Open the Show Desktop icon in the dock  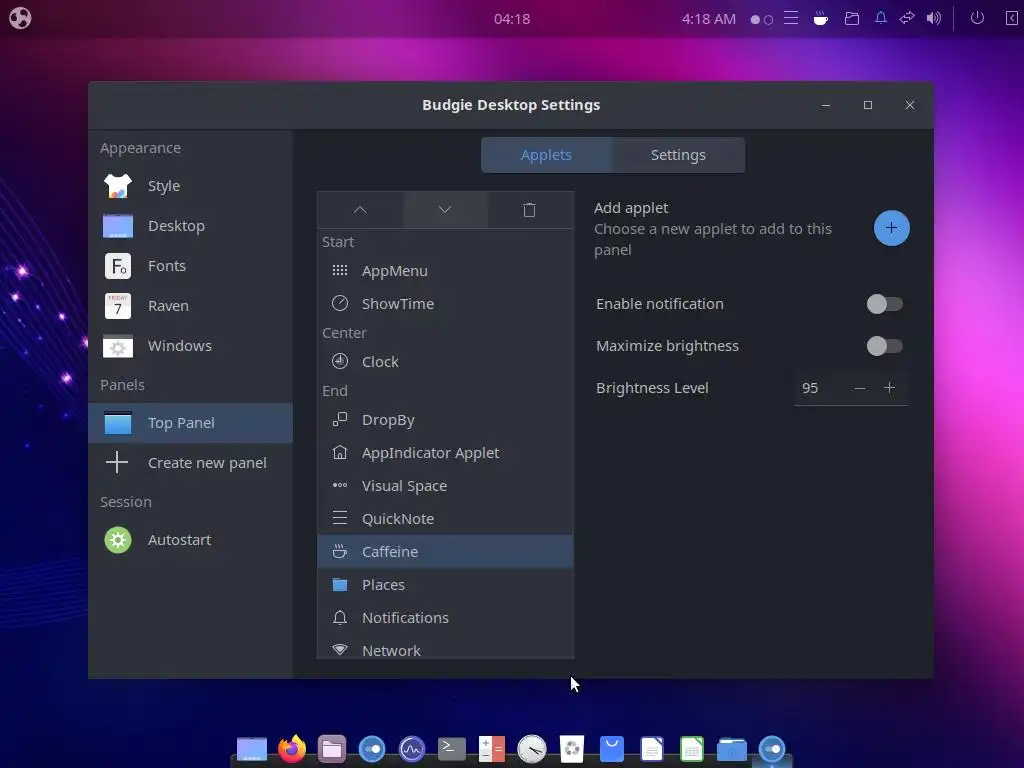pos(251,749)
